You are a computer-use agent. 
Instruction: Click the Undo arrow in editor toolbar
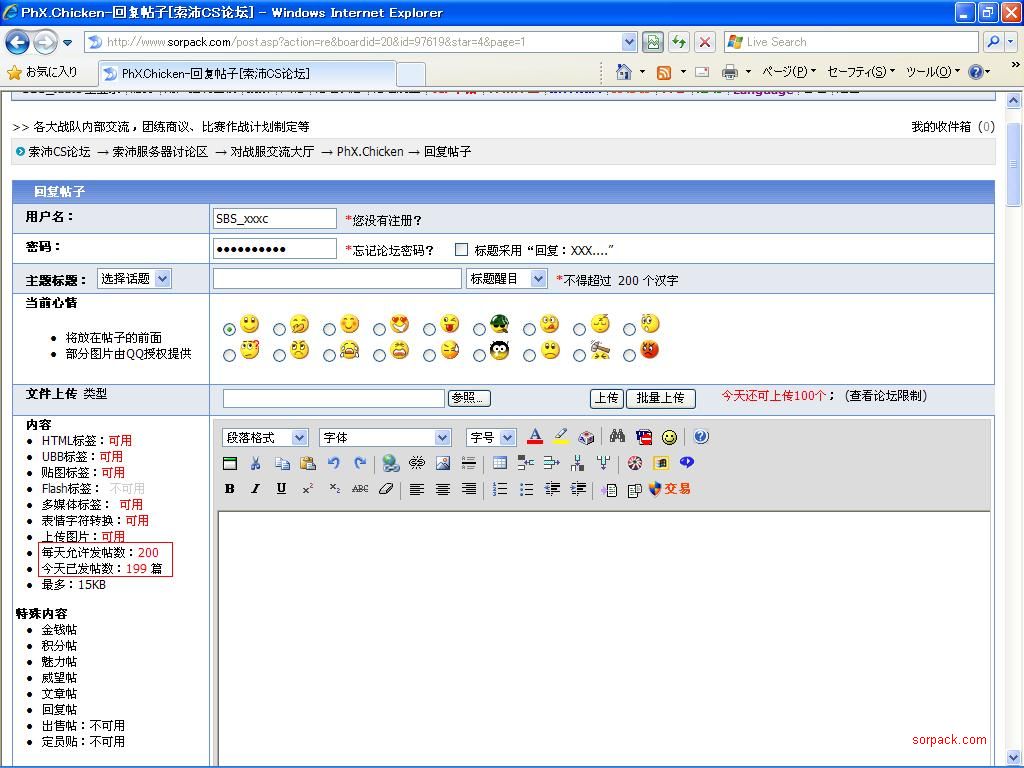tap(334, 463)
